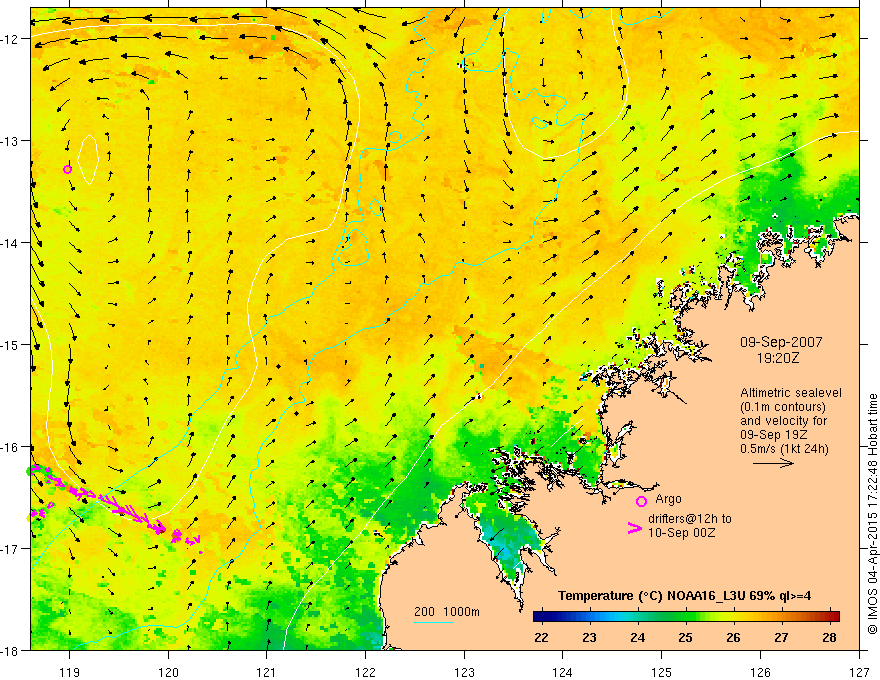Click the date label 09-Sep-2007

pyautogui.click(x=781, y=342)
